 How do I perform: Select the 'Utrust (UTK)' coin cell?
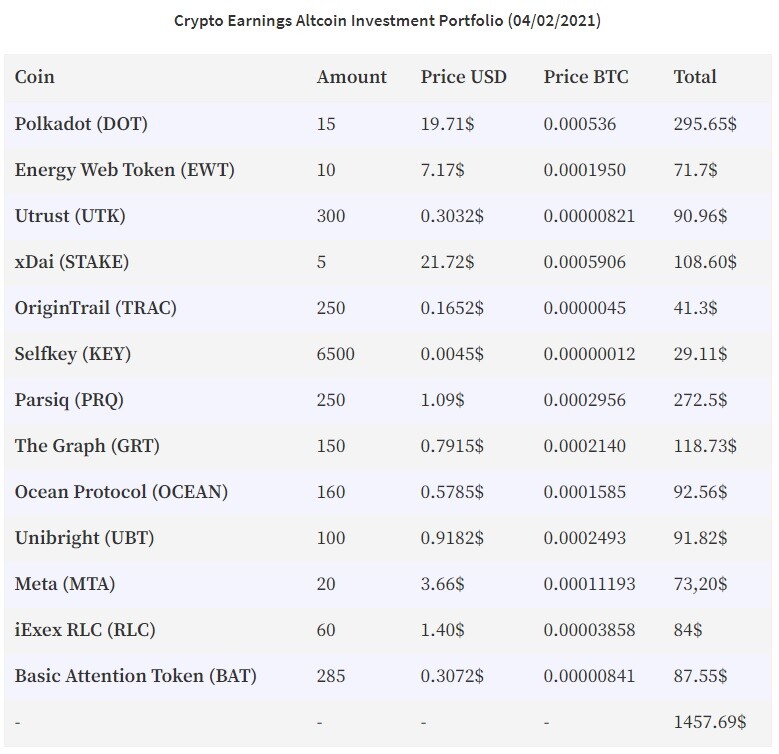click(70, 216)
